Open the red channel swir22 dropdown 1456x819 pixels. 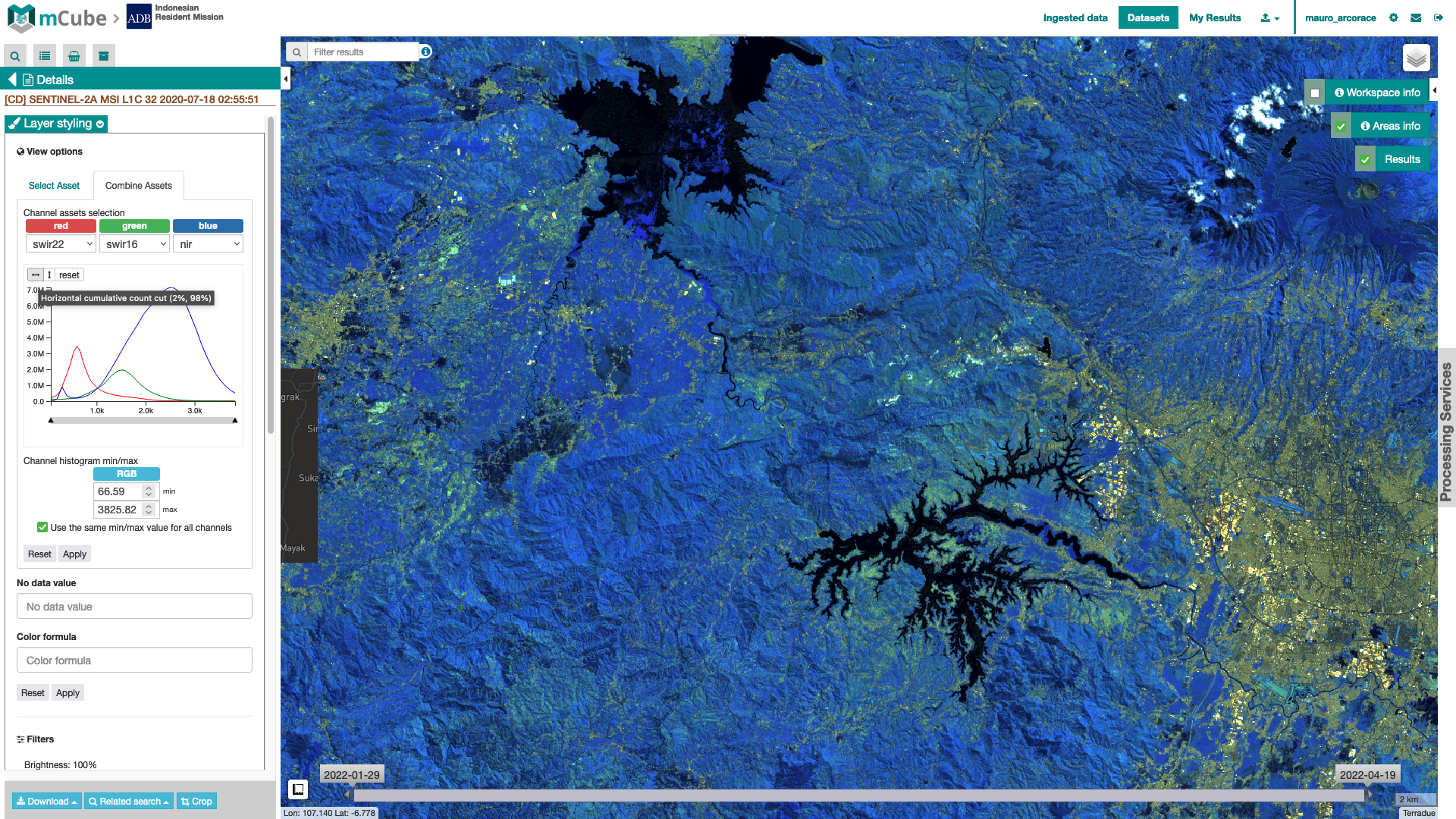tap(61, 244)
